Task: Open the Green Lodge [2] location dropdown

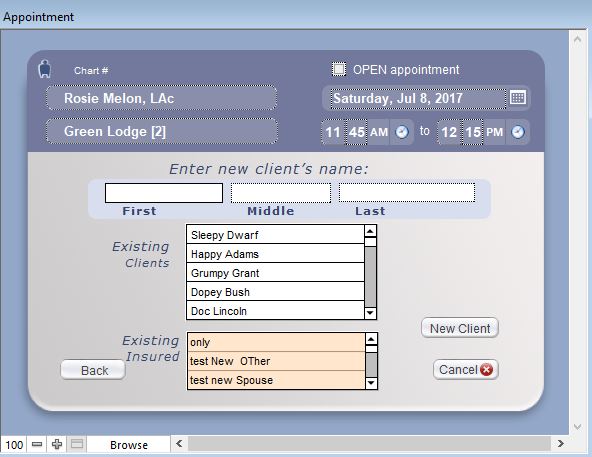Action: pyautogui.click(x=161, y=131)
